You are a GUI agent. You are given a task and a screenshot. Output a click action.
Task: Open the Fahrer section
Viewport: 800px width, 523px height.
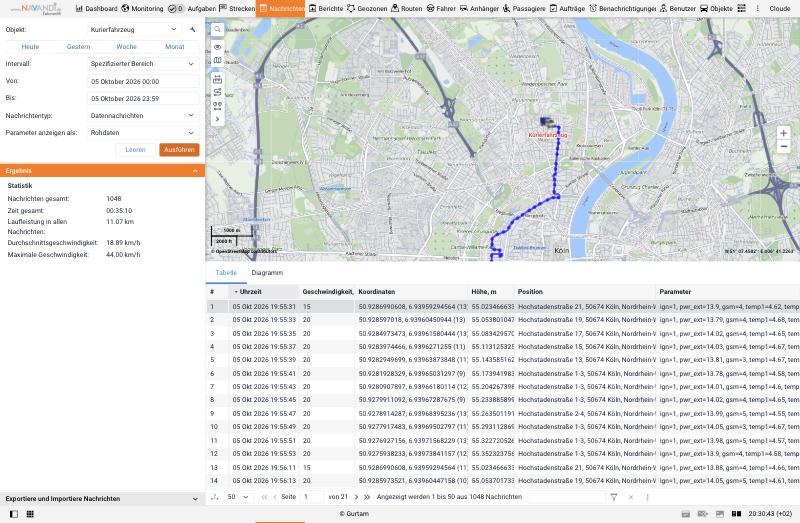[441, 8]
